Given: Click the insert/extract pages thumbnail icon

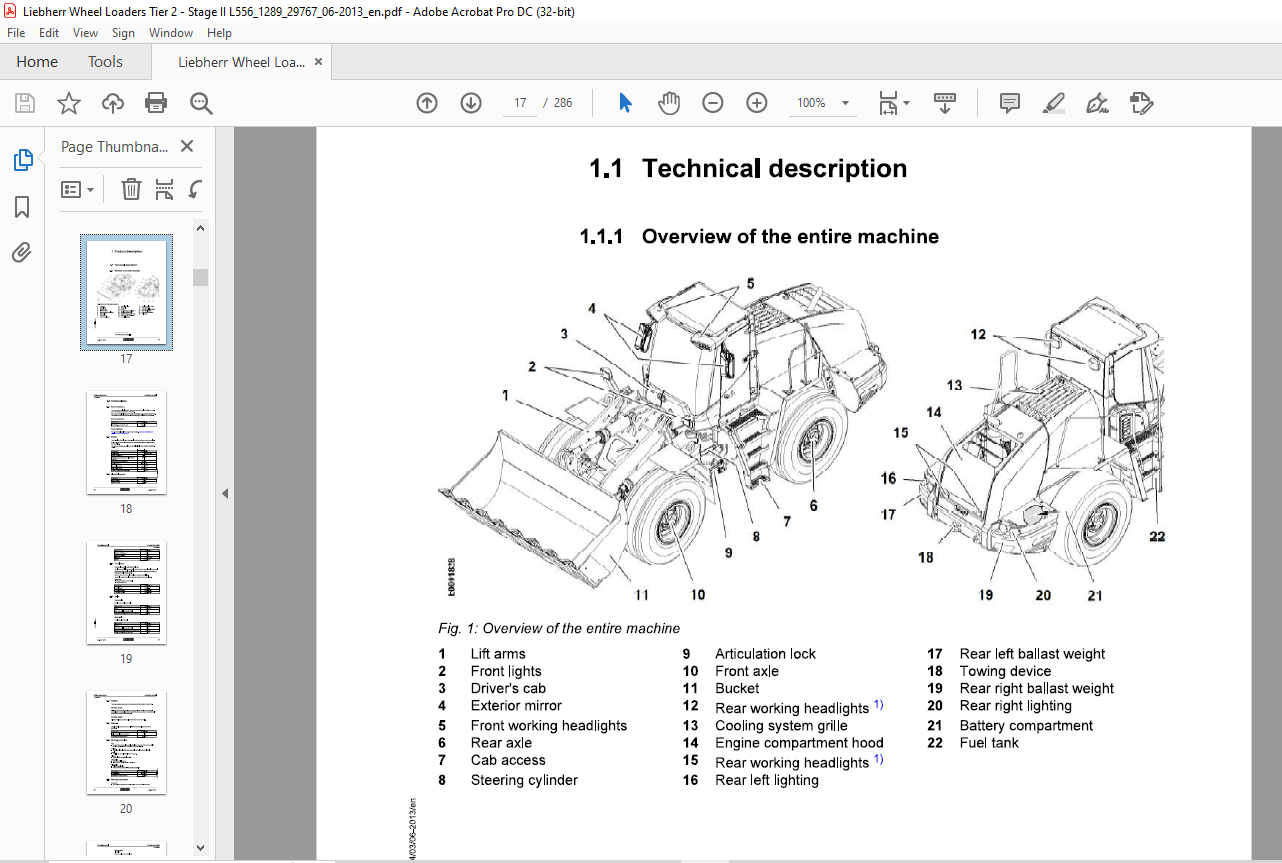Looking at the screenshot, I should click(164, 189).
